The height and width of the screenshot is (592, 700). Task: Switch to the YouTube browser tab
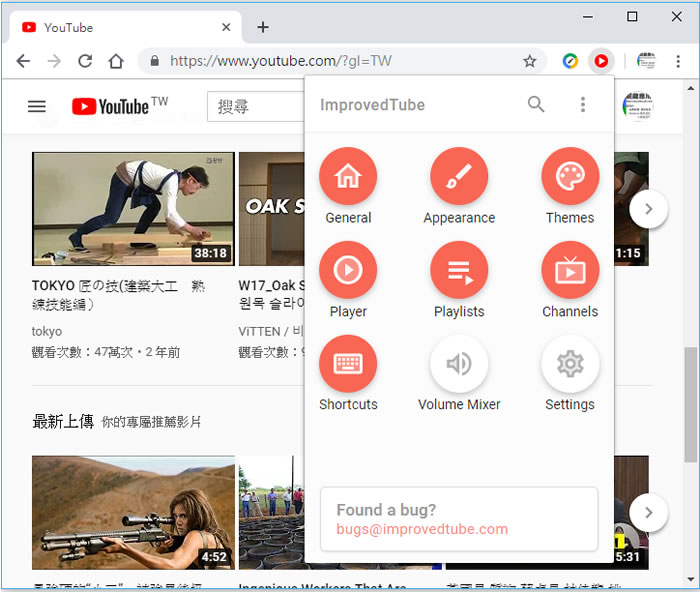pos(120,27)
